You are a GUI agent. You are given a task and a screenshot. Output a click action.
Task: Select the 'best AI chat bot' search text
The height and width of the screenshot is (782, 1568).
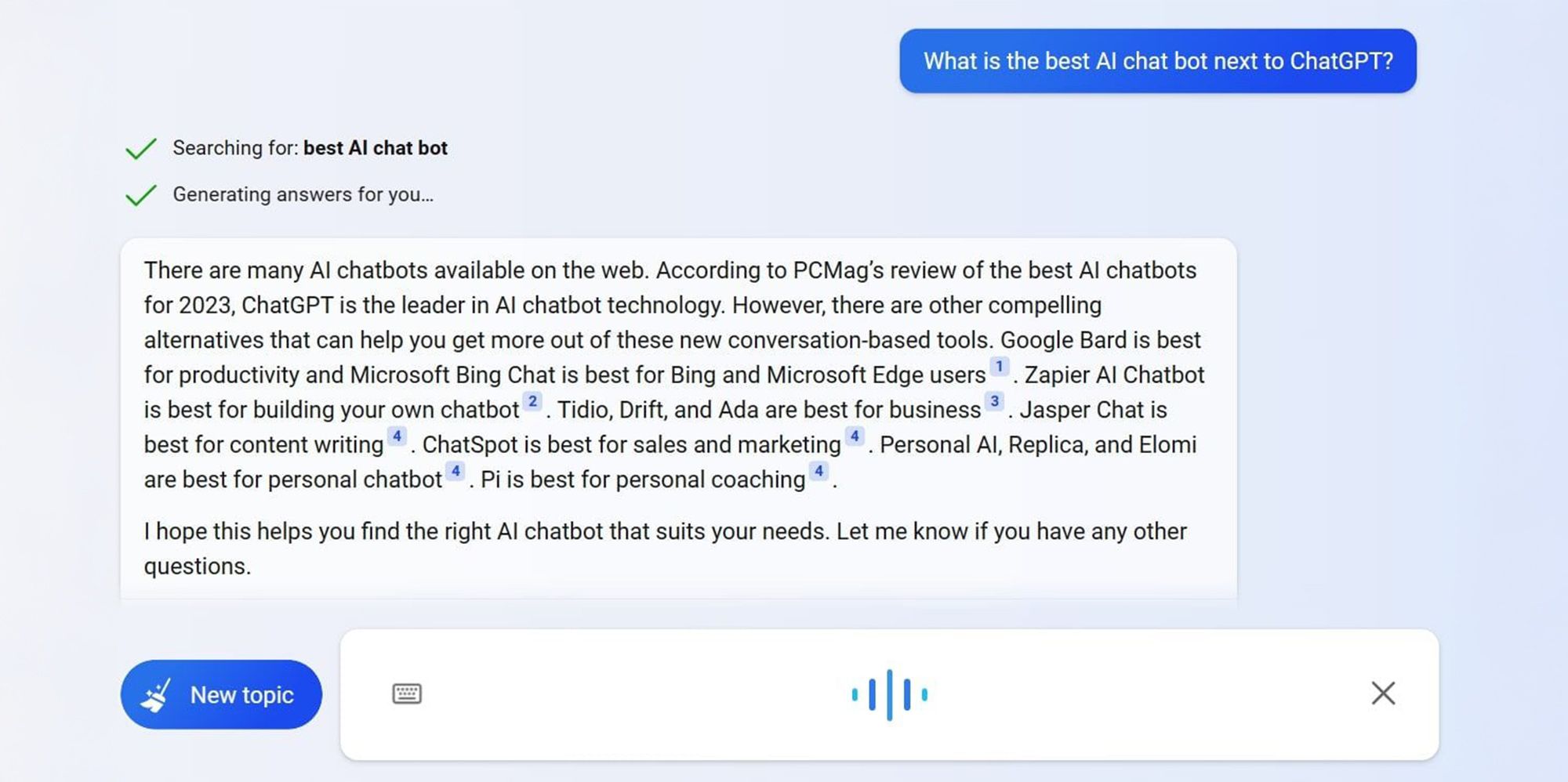[376, 148]
